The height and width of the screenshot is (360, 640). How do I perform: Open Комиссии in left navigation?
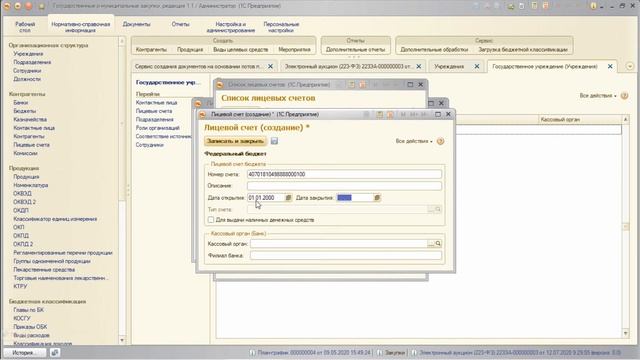[25, 153]
